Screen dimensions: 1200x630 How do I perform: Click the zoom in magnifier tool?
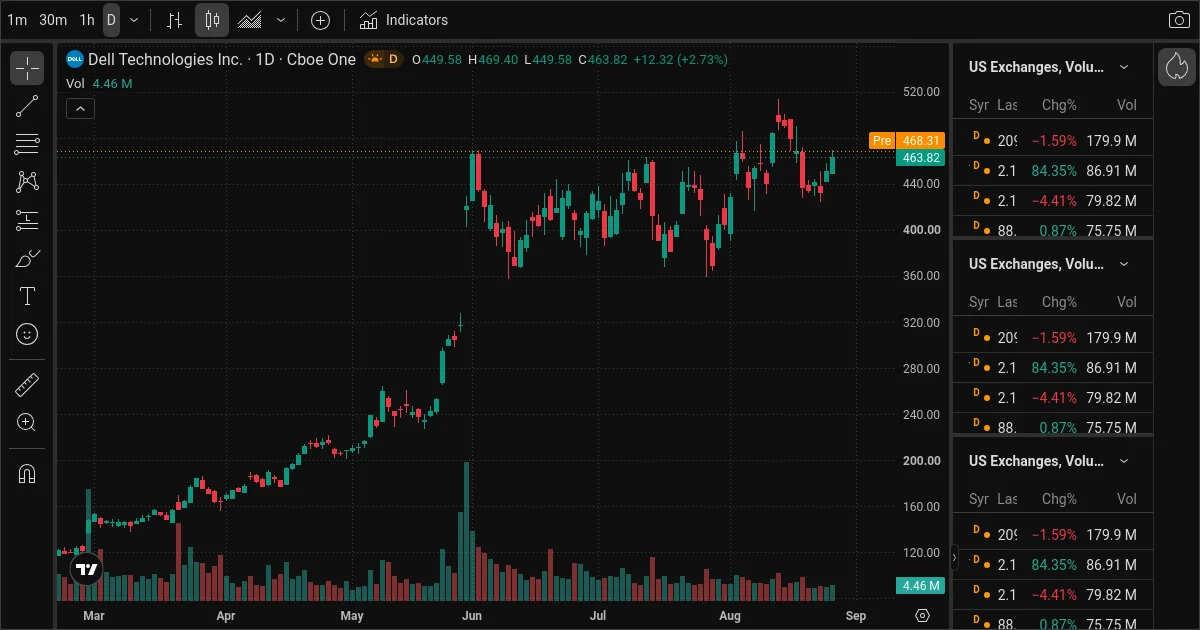point(27,423)
